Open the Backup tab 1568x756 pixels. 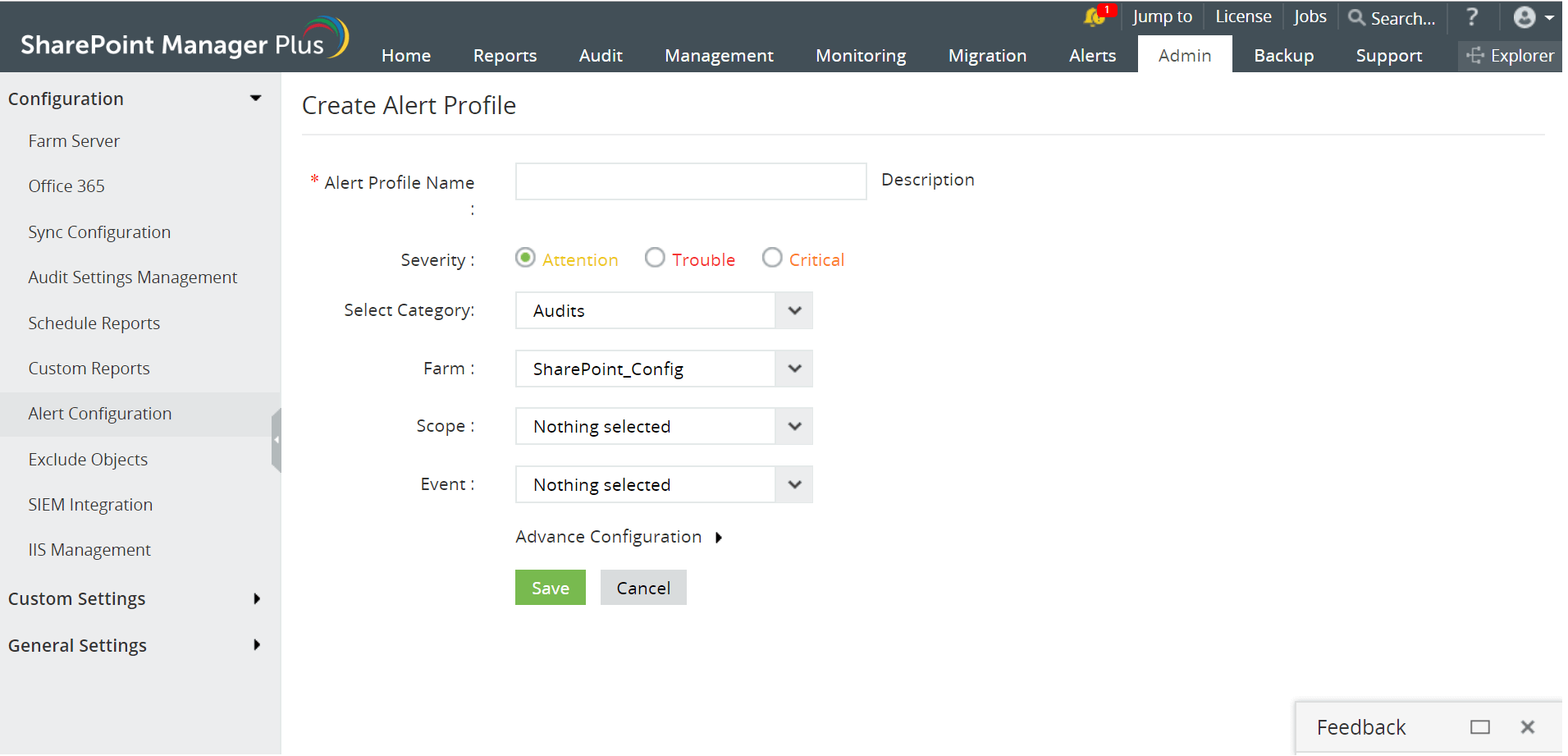click(x=1283, y=56)
